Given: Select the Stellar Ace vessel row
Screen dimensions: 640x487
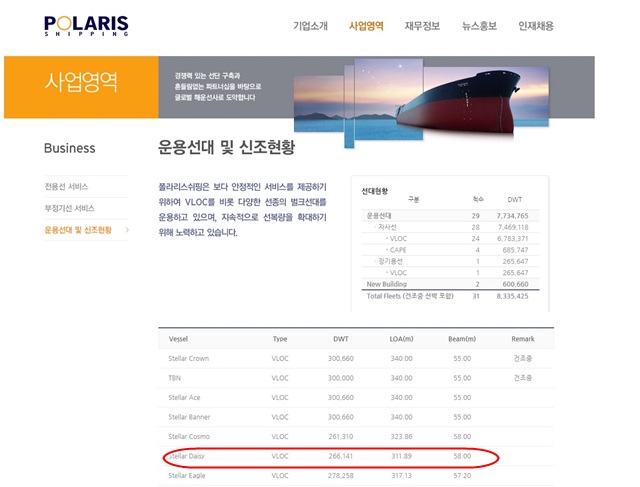Looking at the screenshot, I should tap(356, 398).
